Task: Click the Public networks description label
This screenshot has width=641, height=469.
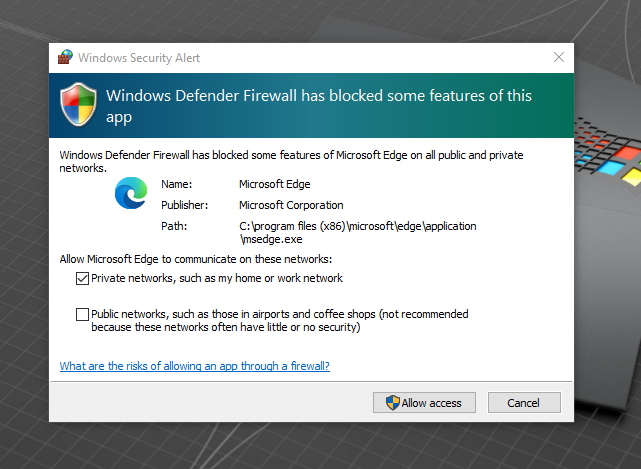Action: 280,321
